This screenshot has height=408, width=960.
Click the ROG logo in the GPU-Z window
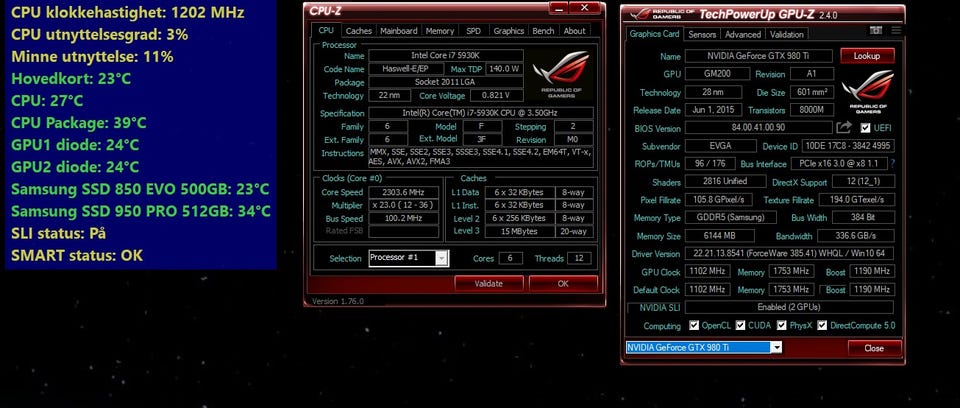867,91
